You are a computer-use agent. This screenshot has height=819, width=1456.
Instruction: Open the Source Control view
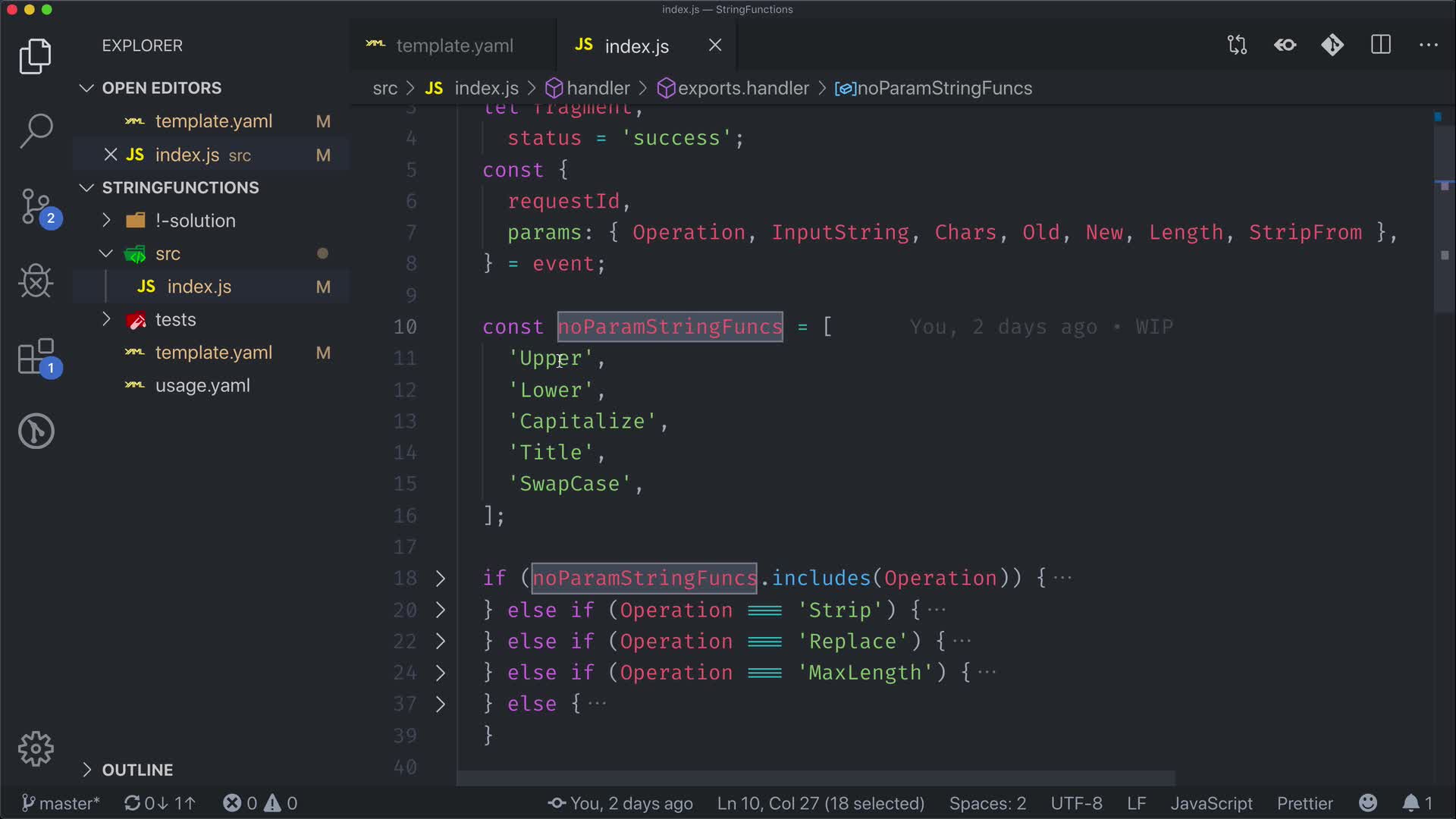click(36, 206)
